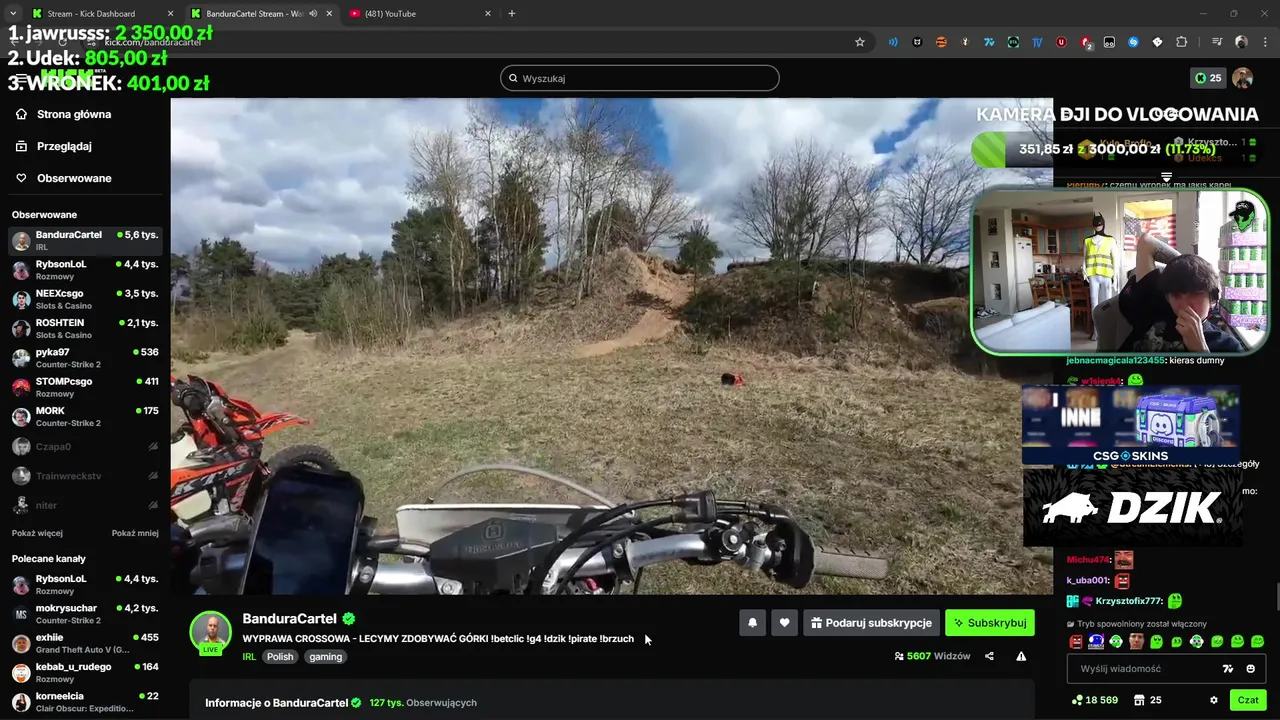
Task: Click the face photo emote in quick emote bar
Action: (1136, 641)
